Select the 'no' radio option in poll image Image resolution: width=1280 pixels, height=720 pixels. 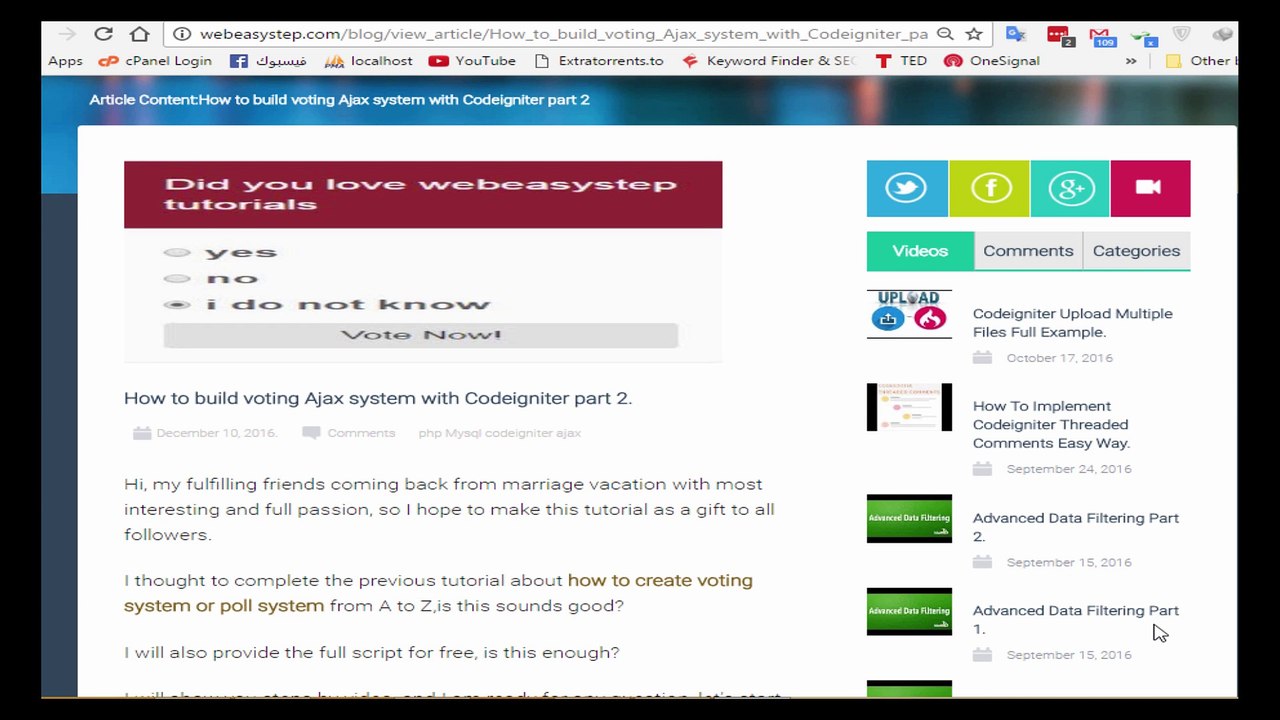177,278
